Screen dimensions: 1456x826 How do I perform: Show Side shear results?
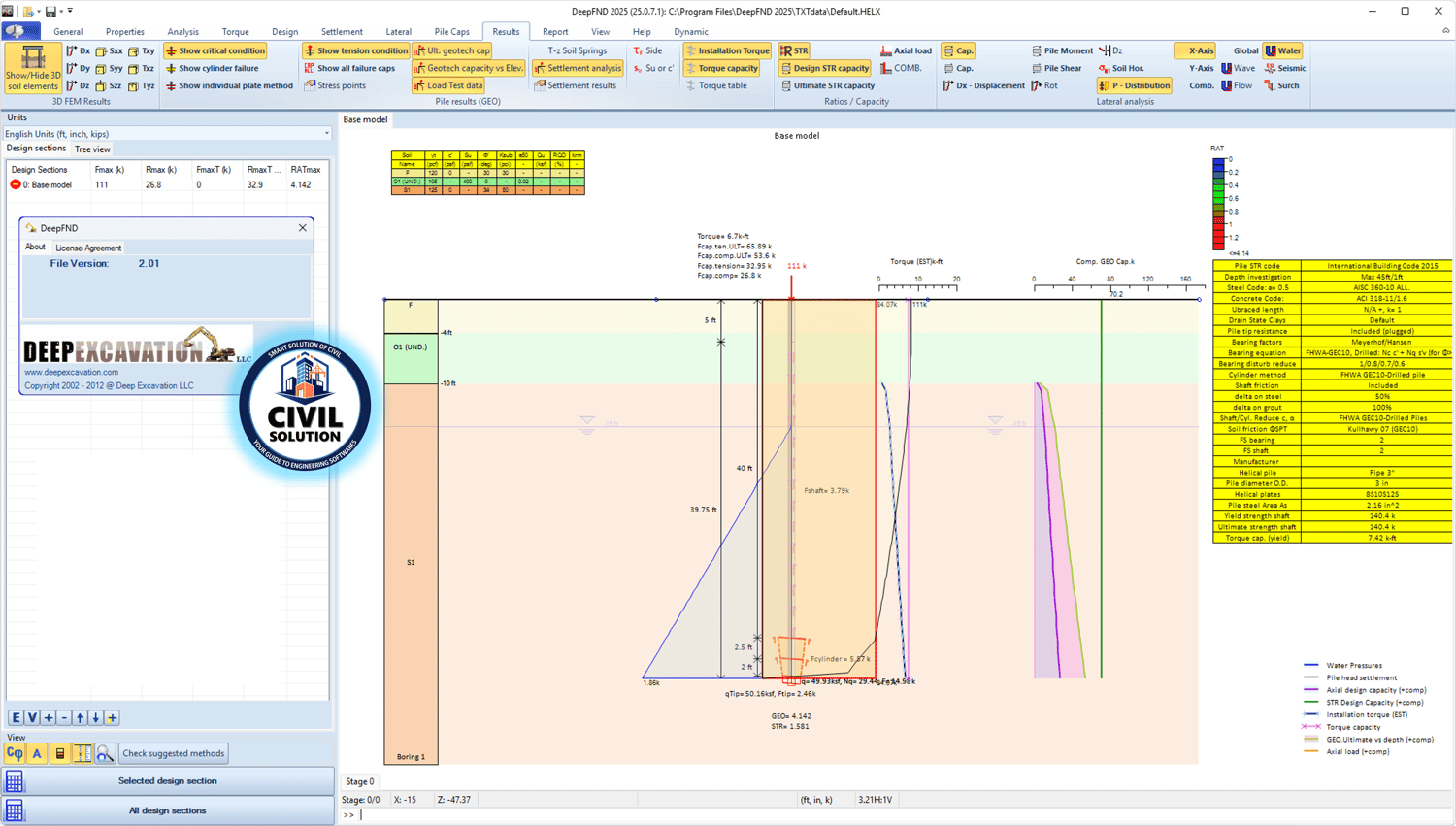coord(647,50)
